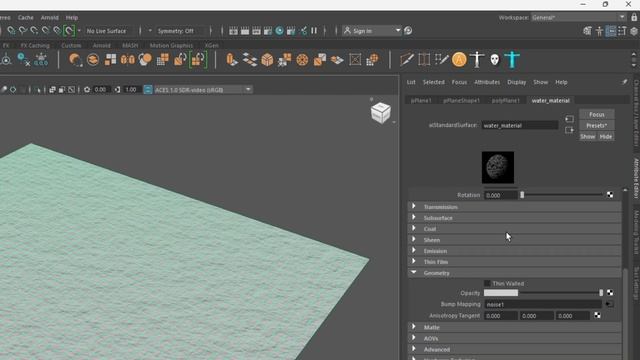
Task: Click the layered disc shelf icon
Action: click(93, 60)
